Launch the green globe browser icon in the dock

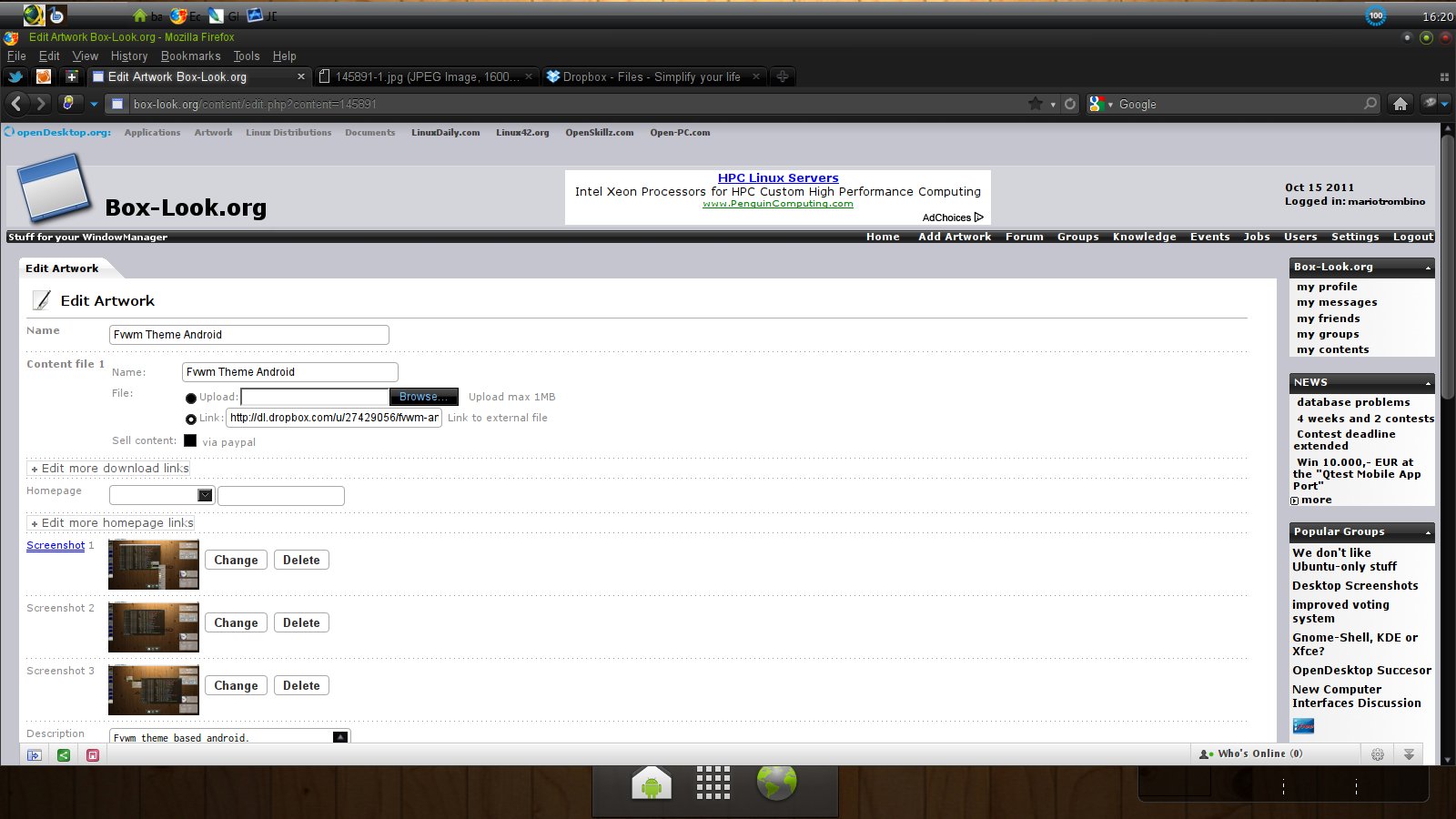click(776, 782)
